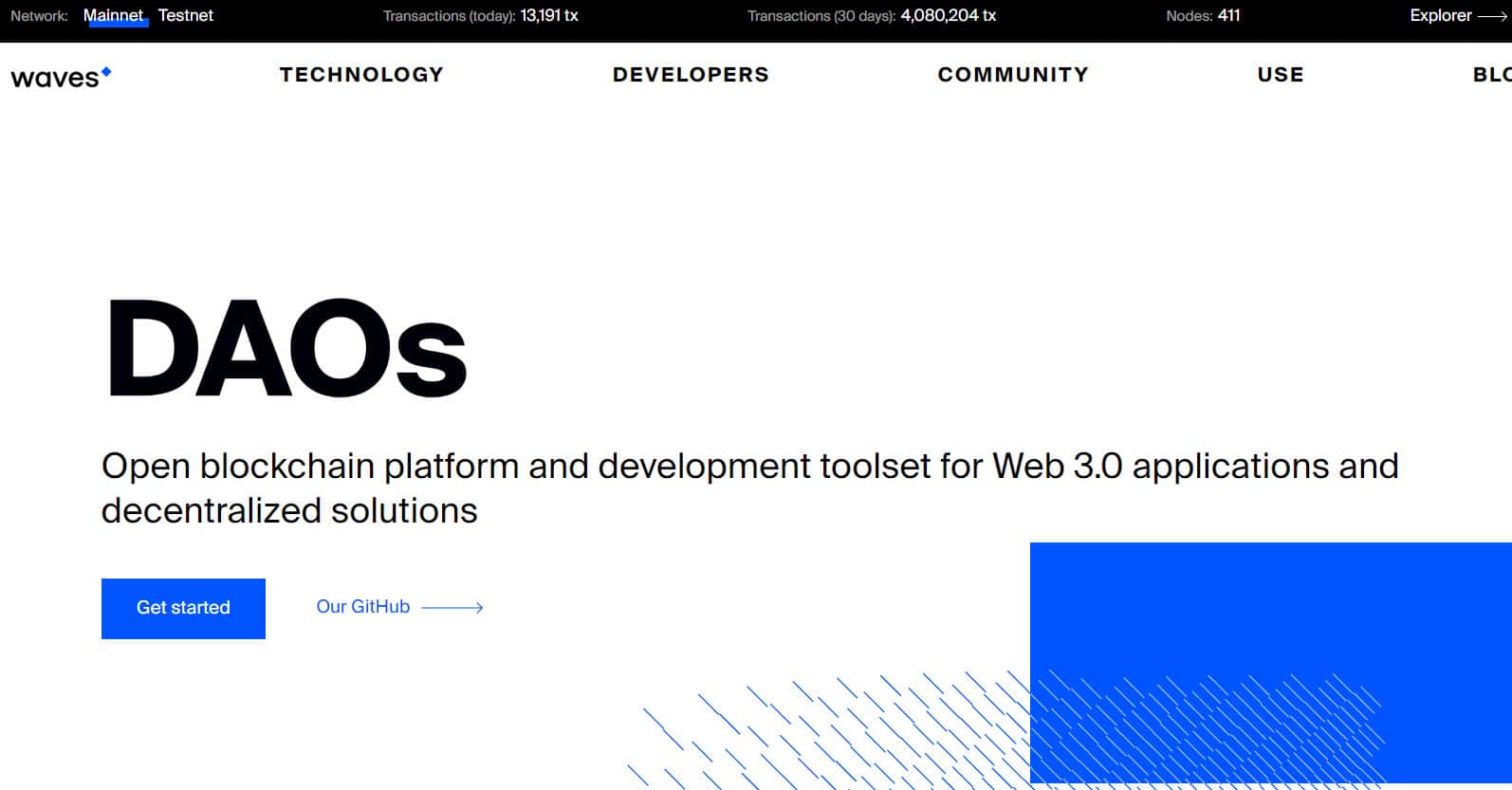The width and height of the screenshot is (1512, 790).
Task: Click the arrow icon beside Explorer
Action: (x=1492, y=16)
